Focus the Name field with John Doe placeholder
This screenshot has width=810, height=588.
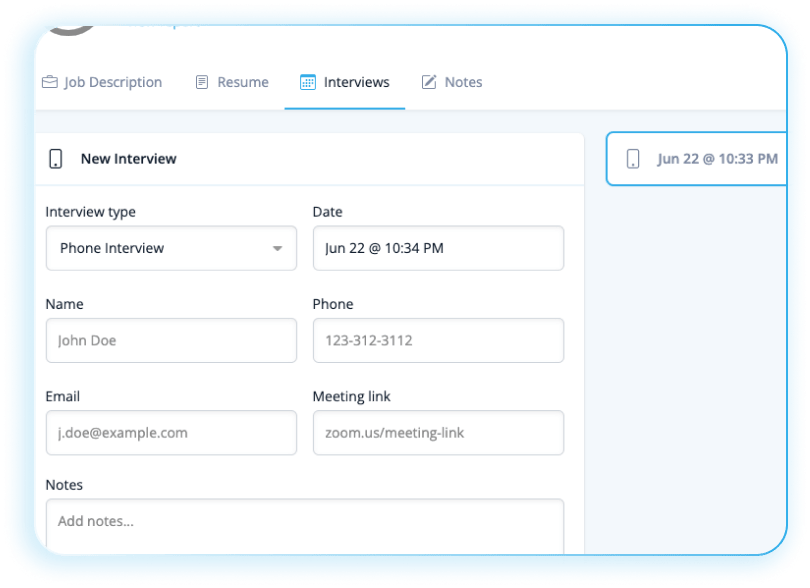(171, 340)
